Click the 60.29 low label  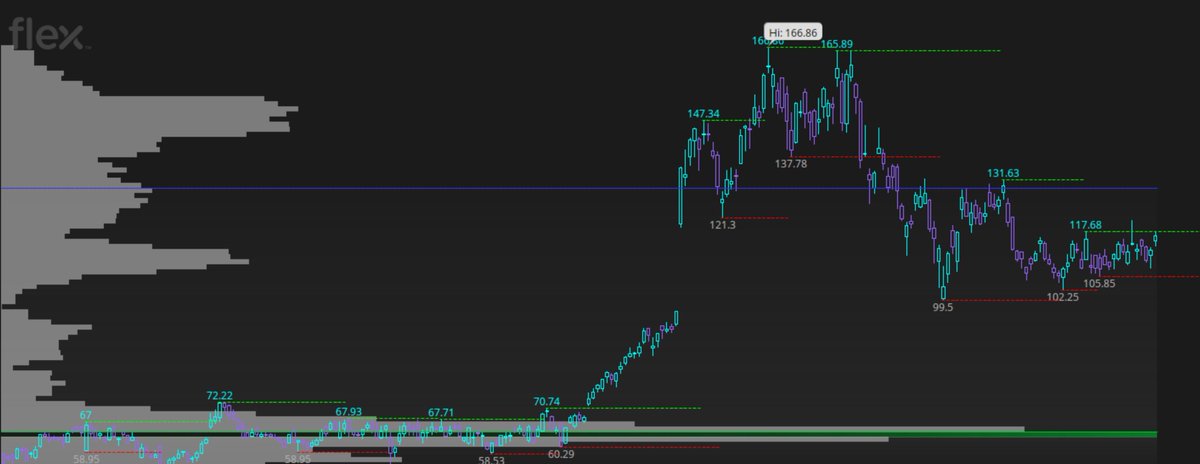click(x=561, y=453)
